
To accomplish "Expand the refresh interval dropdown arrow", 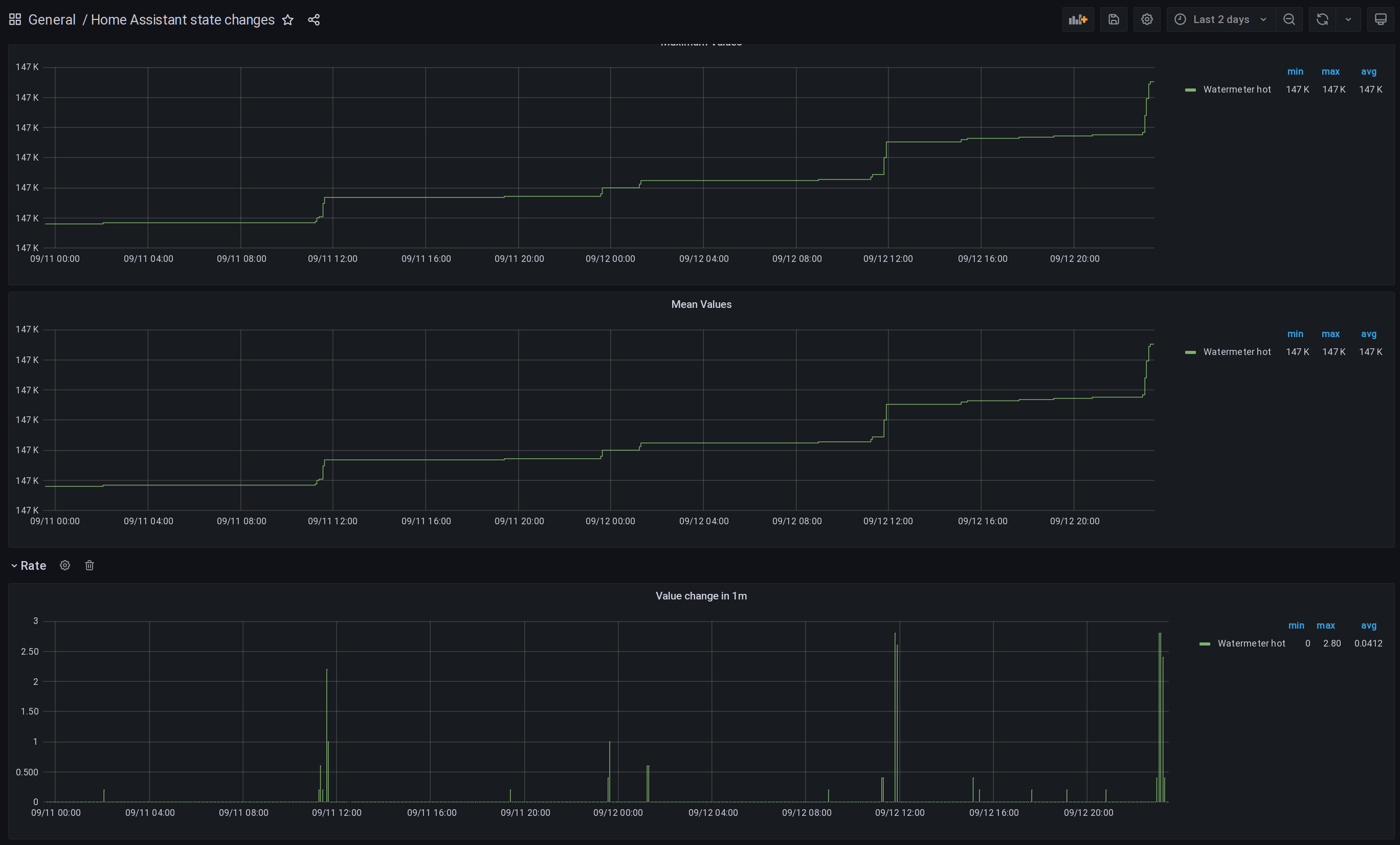I will point(1348,19).
